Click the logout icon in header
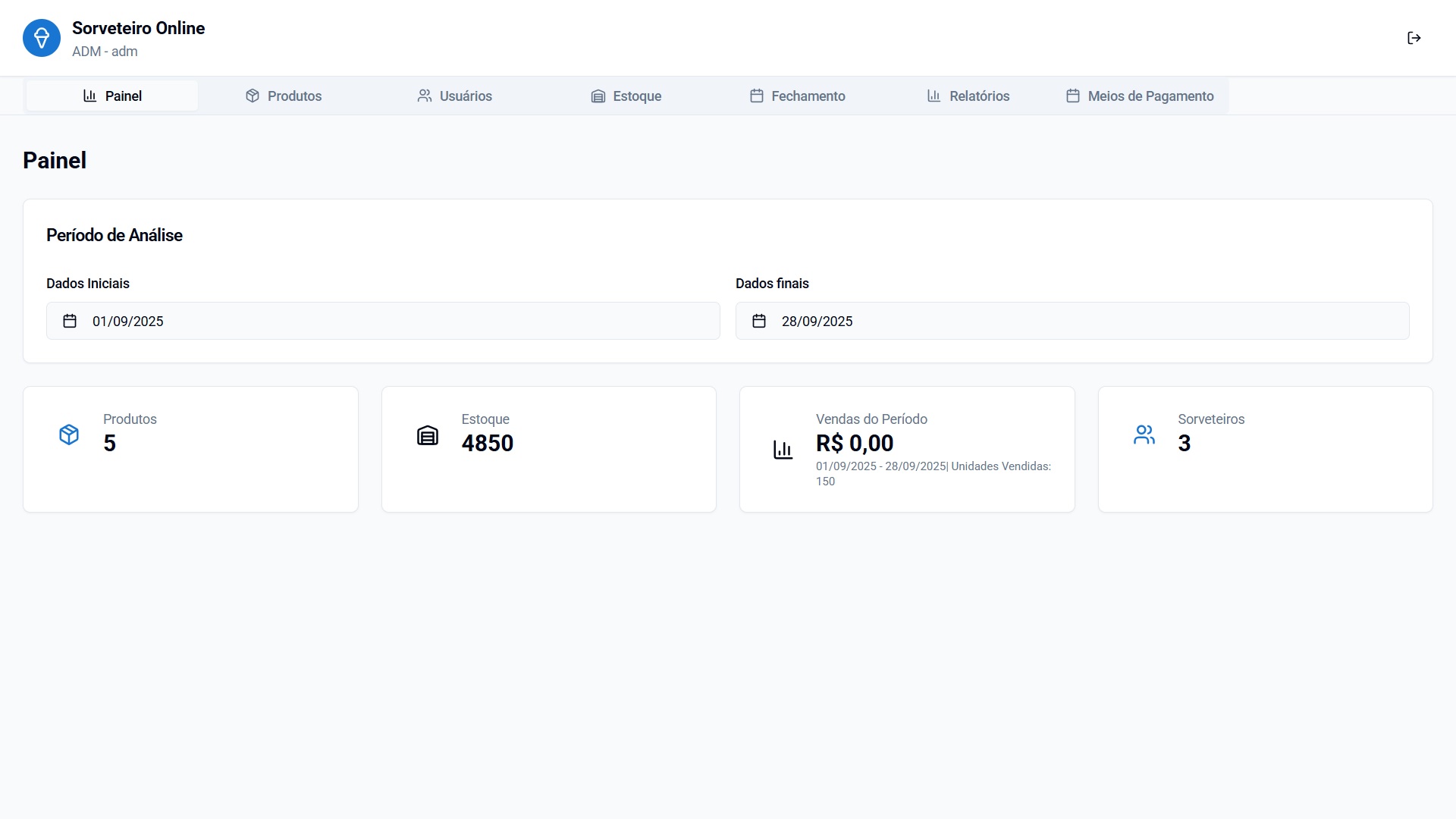 1414,38
